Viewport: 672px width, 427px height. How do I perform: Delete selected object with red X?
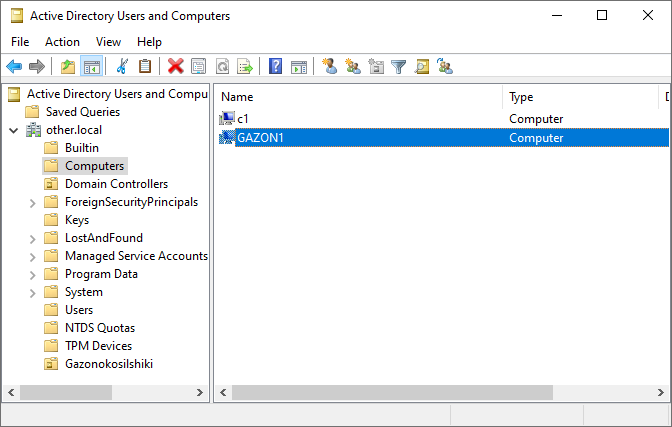tap(176, 66)
